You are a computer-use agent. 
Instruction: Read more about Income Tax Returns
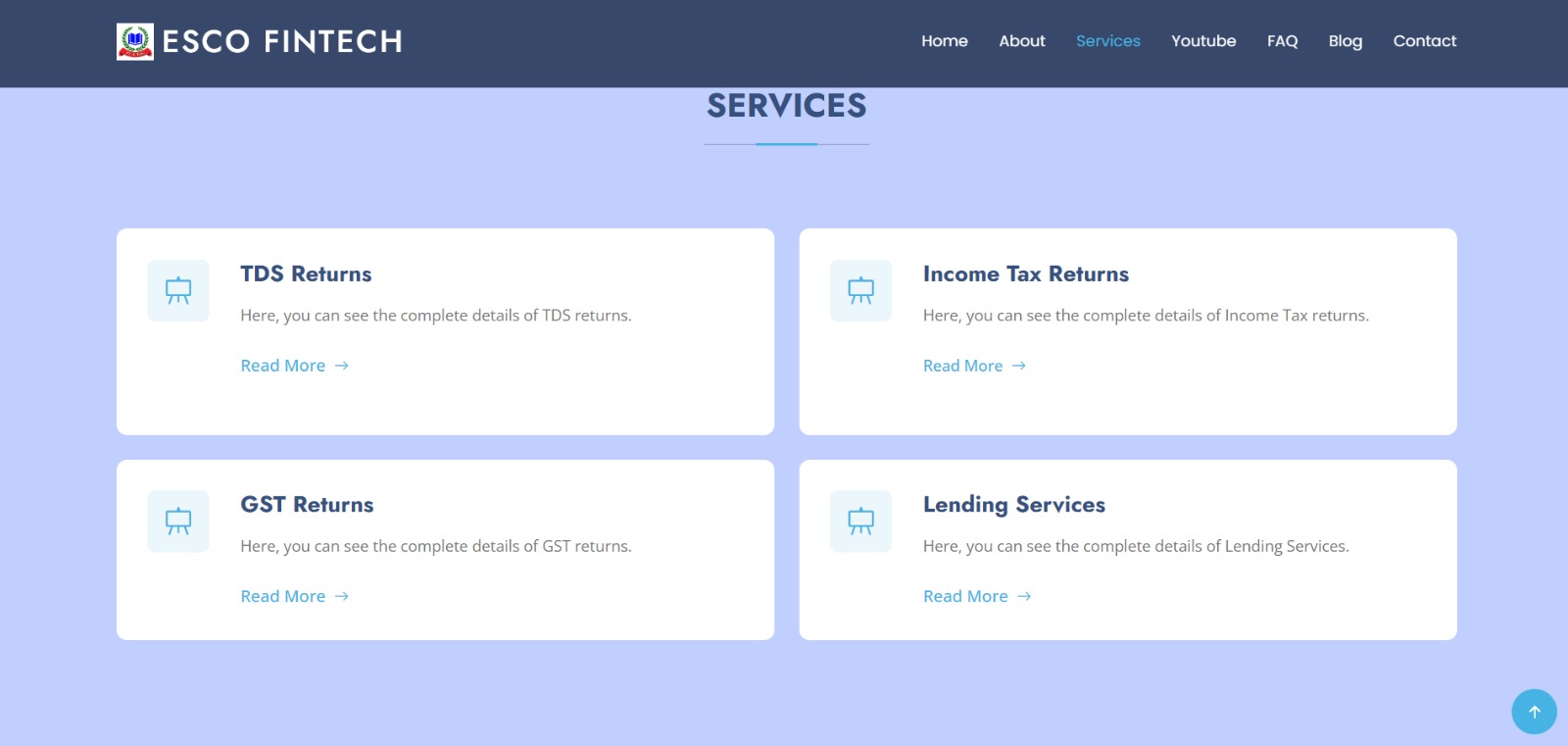[974, 366]
